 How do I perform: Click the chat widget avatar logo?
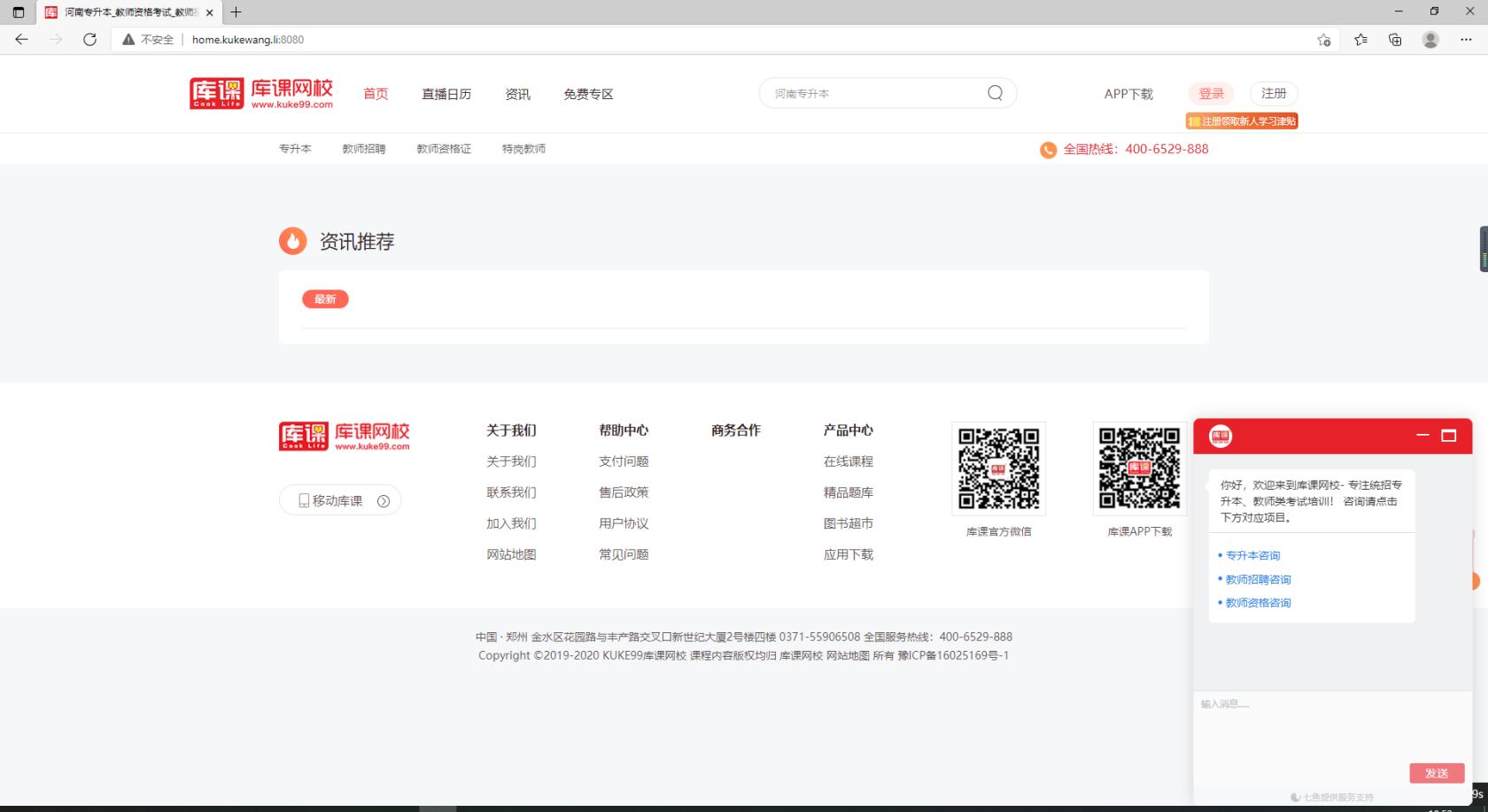(1221, 436)
